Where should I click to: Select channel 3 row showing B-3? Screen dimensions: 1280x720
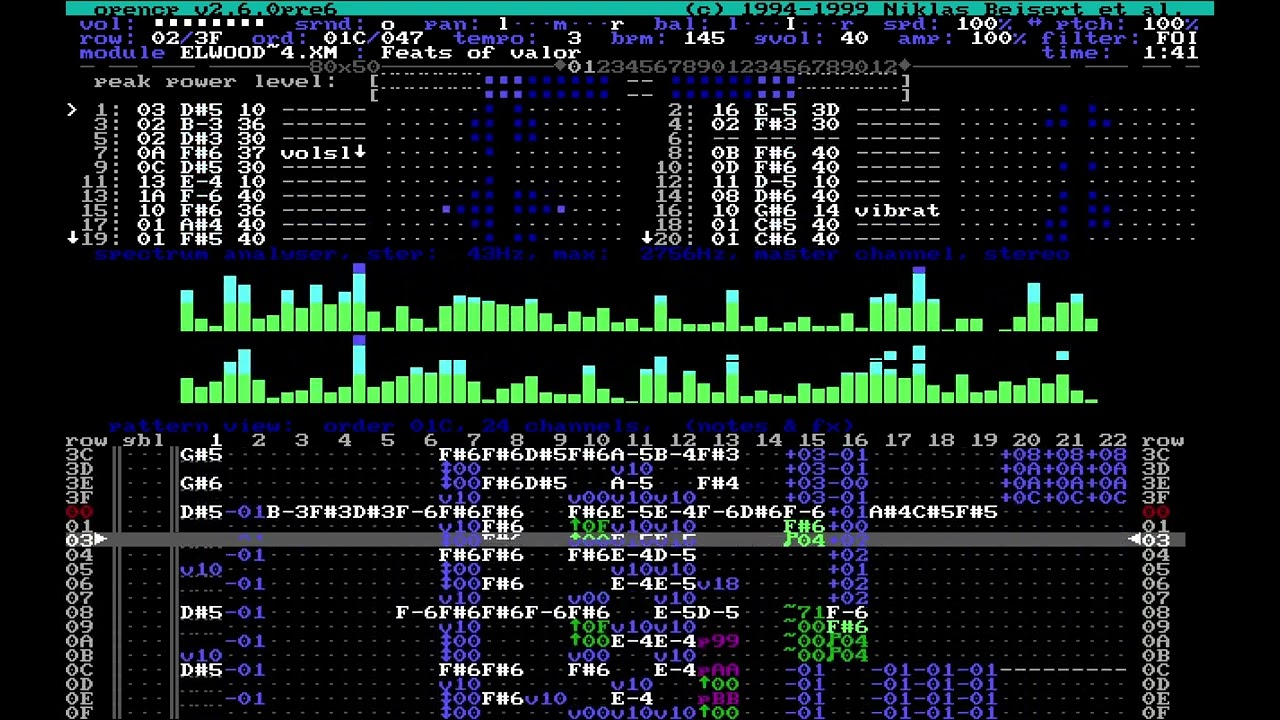coord(345,124)
